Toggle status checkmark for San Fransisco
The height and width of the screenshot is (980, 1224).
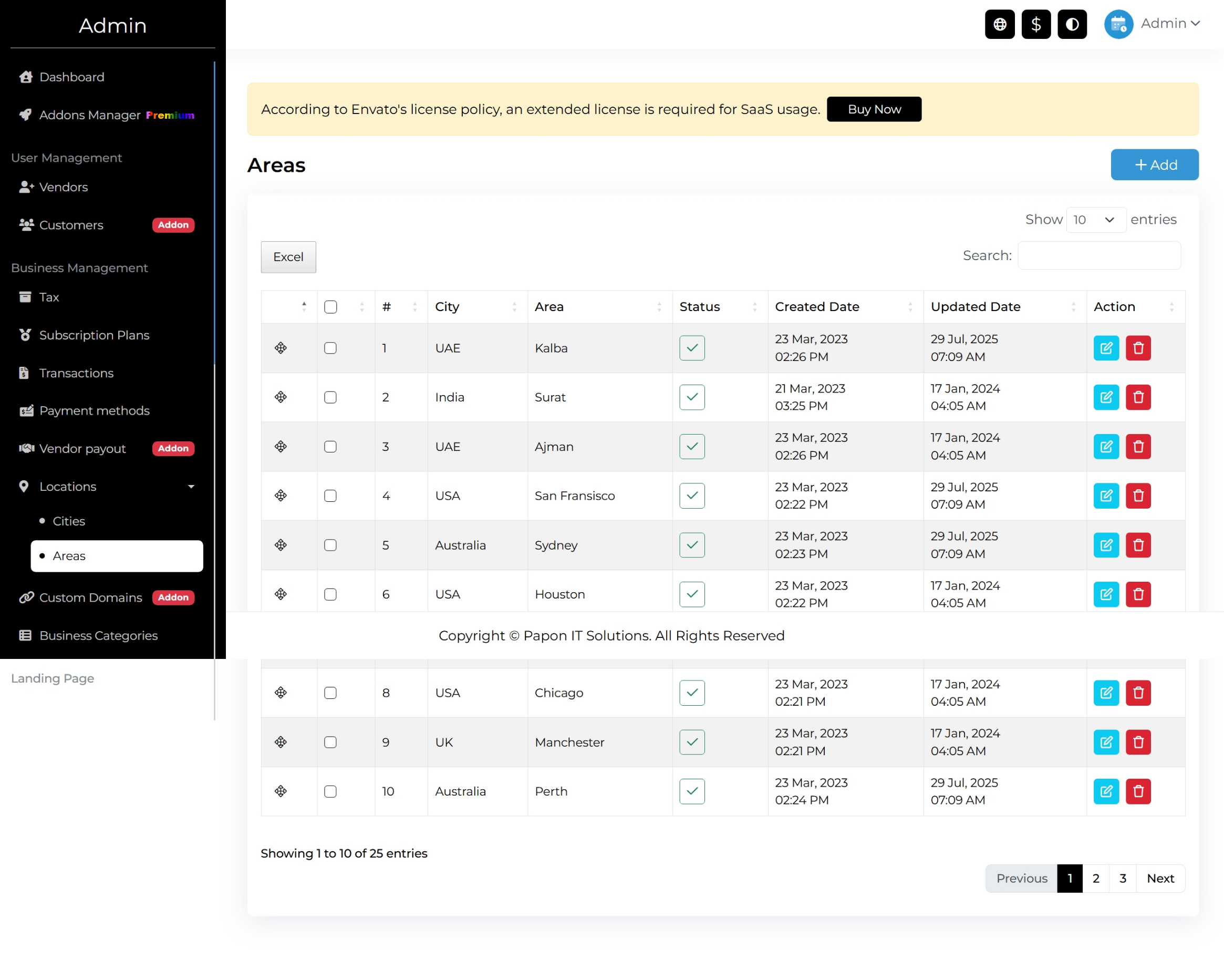click(691, 496)
